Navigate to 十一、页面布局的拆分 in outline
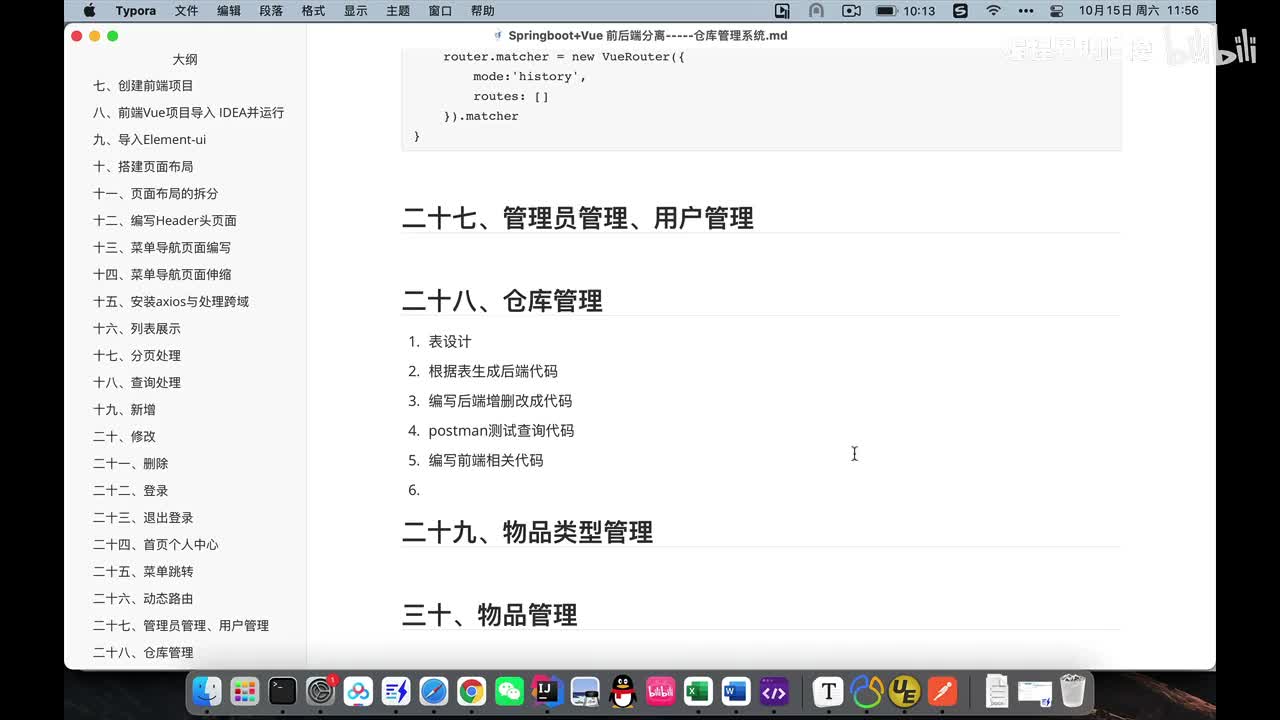The image size is (1280, 720). pos(155,194)
